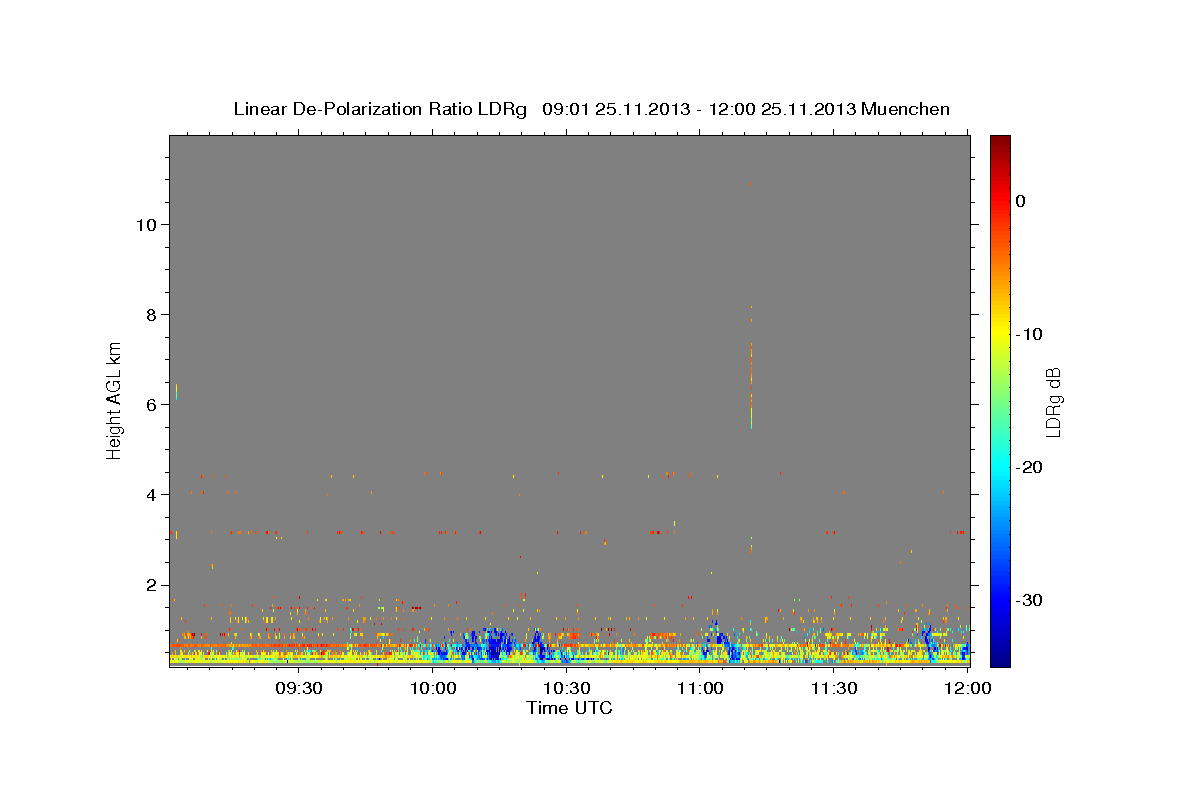Click the colorbar value 0

(x=1020, y=201)
